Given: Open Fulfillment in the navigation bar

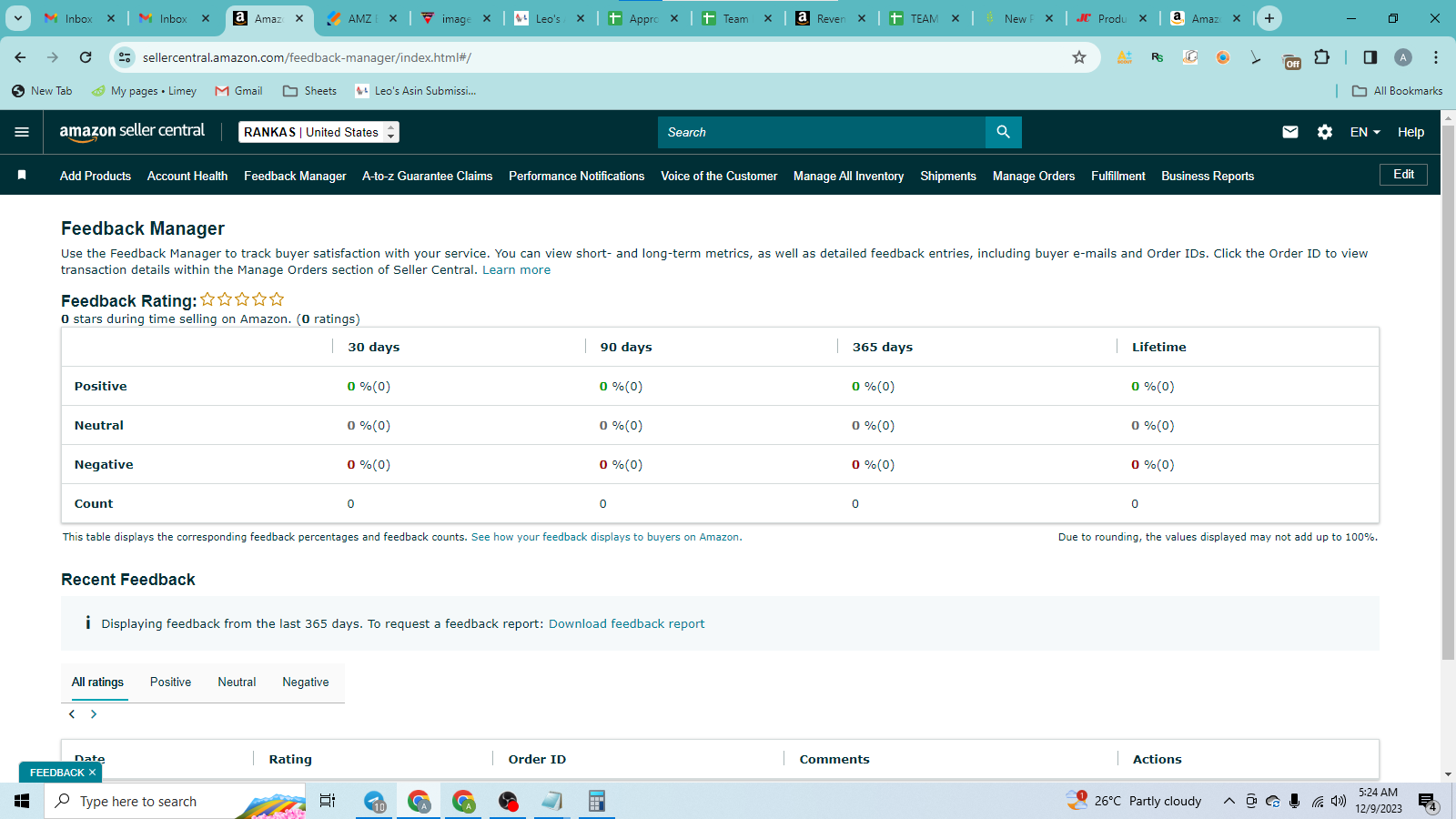Looking at the screenshot, I should (x=1118, y=176).
